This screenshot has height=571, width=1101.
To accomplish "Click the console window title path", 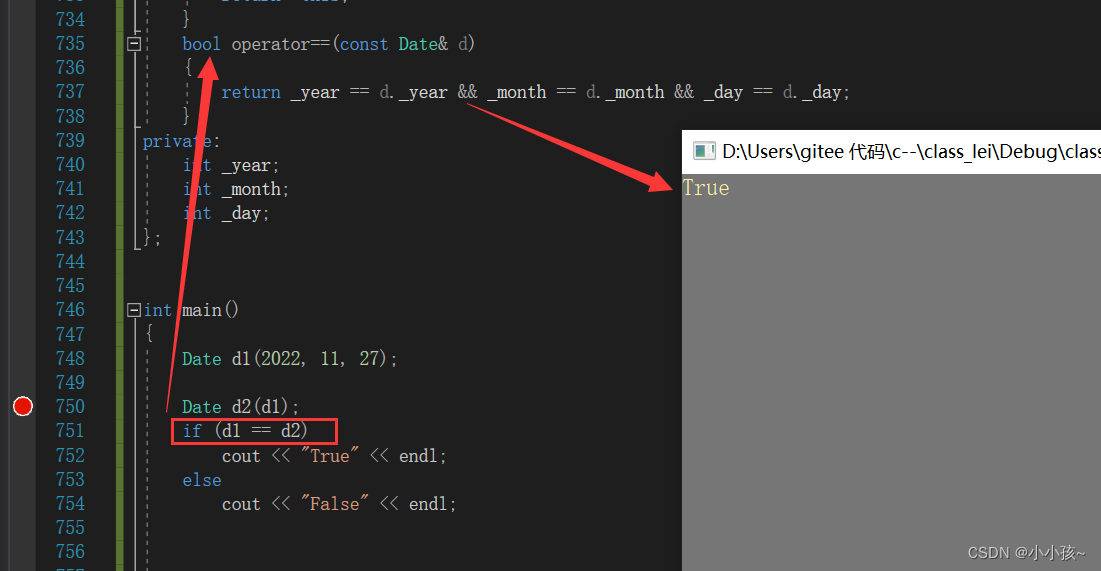I will point(911,151).
